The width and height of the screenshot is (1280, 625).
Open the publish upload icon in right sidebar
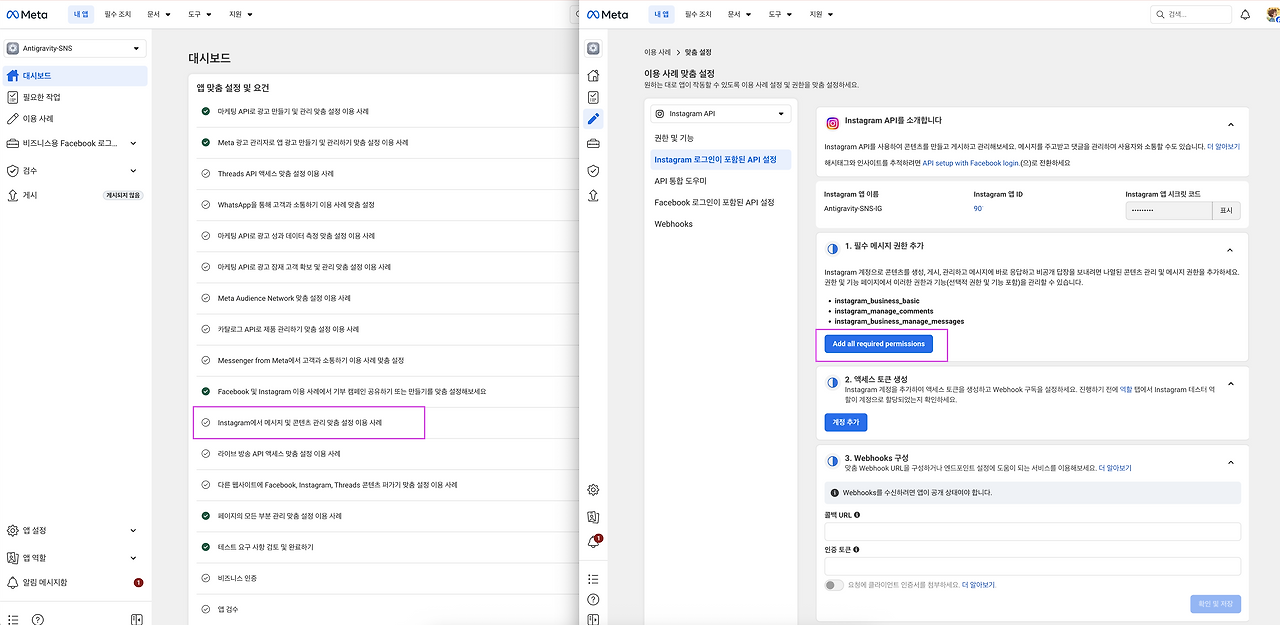pyautogui.click(x=593, y=195)
